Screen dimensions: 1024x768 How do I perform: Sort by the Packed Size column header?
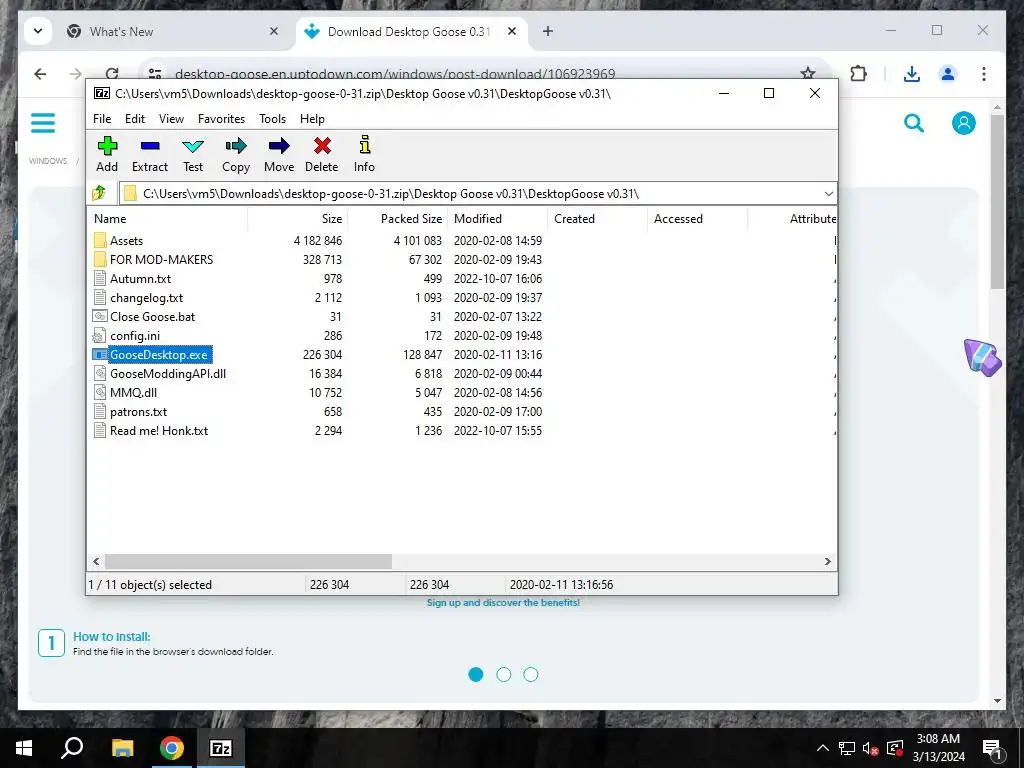(x=398, y=219)
